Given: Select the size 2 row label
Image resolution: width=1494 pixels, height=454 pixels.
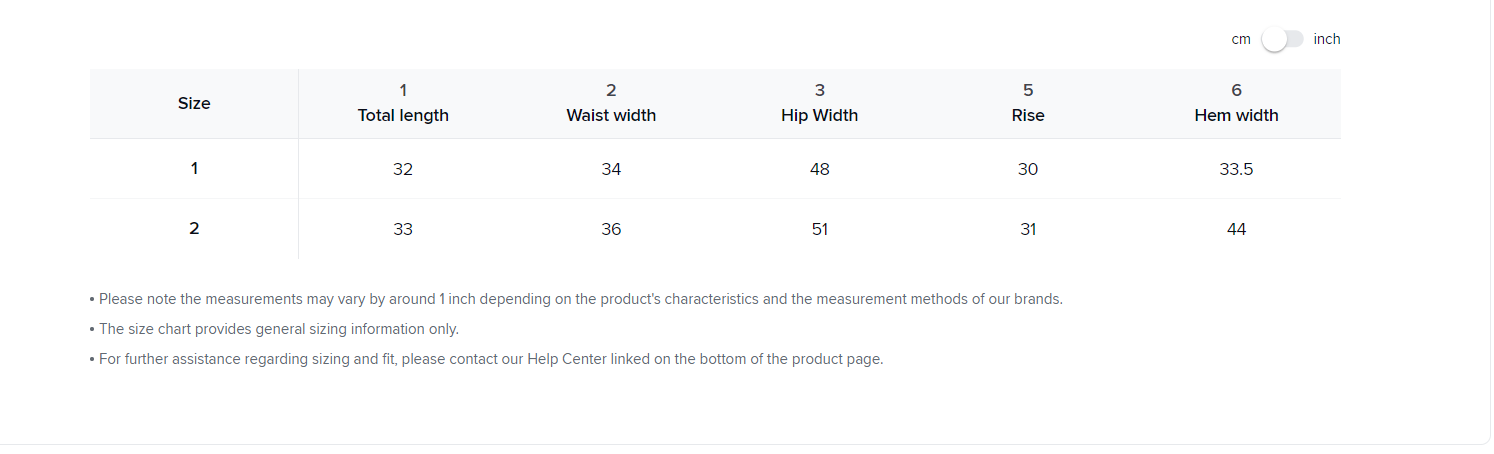Looking at the screenshot, I should (194, 228).
